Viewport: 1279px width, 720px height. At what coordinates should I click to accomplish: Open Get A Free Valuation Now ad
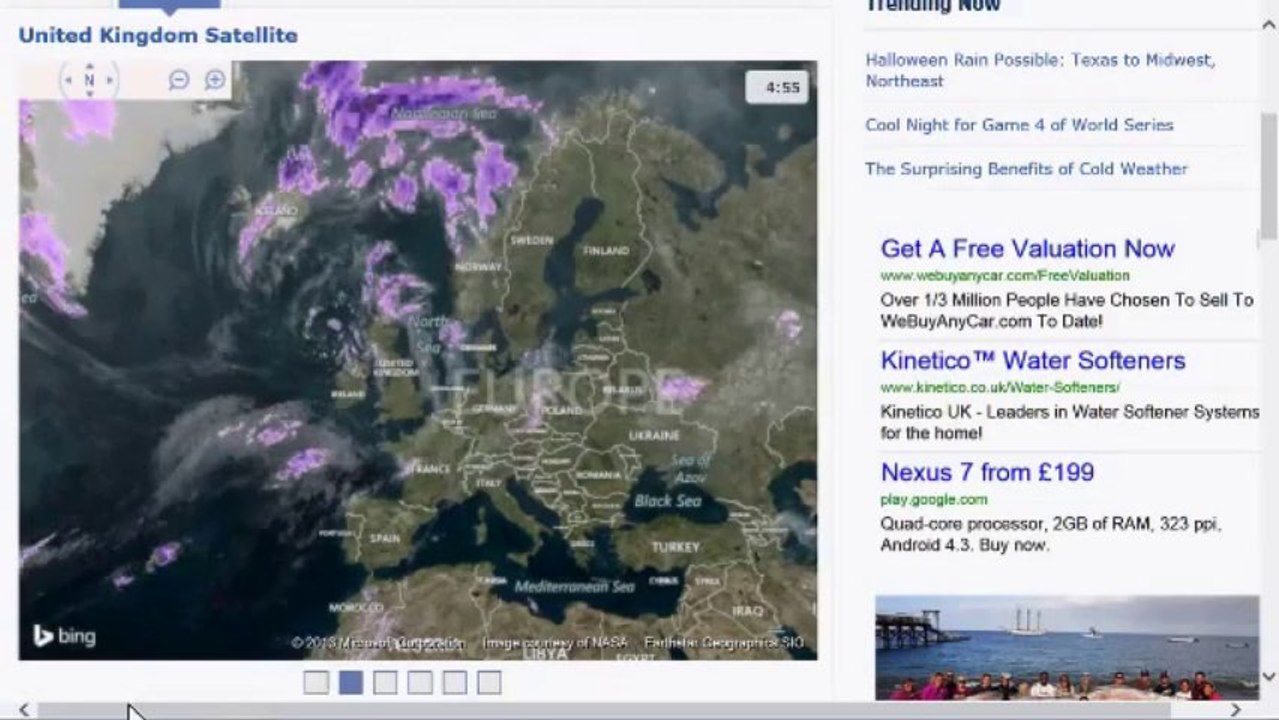[1027, 248]
